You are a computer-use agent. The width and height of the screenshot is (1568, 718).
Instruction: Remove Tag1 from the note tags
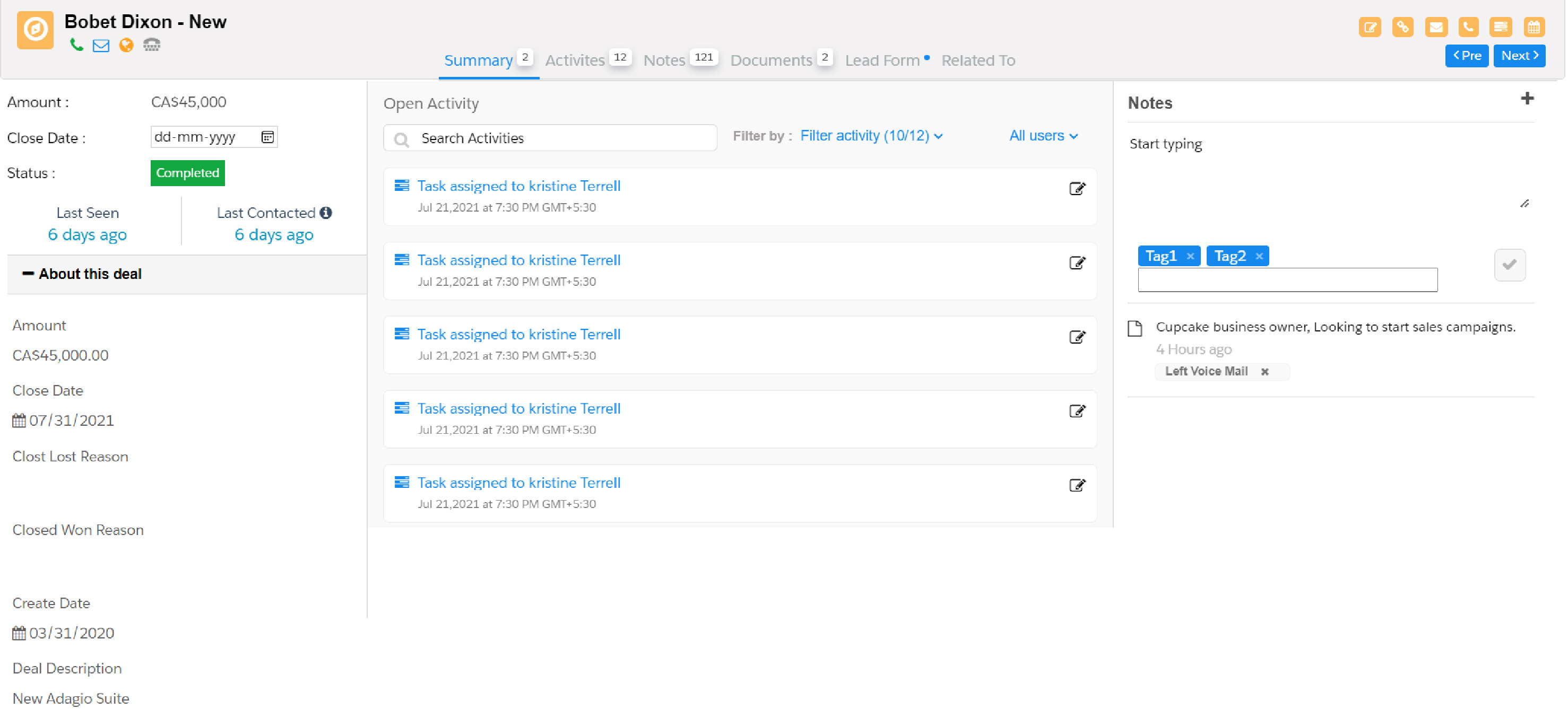coord(1190,256)
